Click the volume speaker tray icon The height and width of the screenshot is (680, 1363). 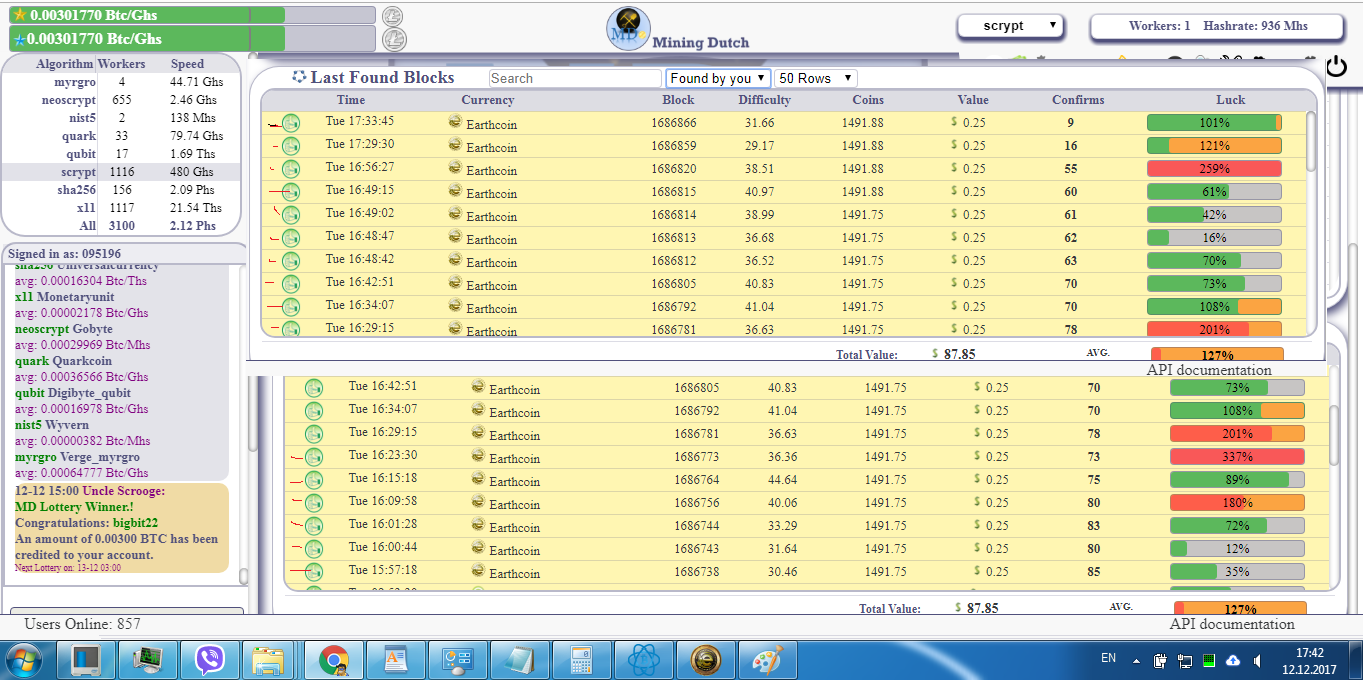click(x=1256, y=661)
